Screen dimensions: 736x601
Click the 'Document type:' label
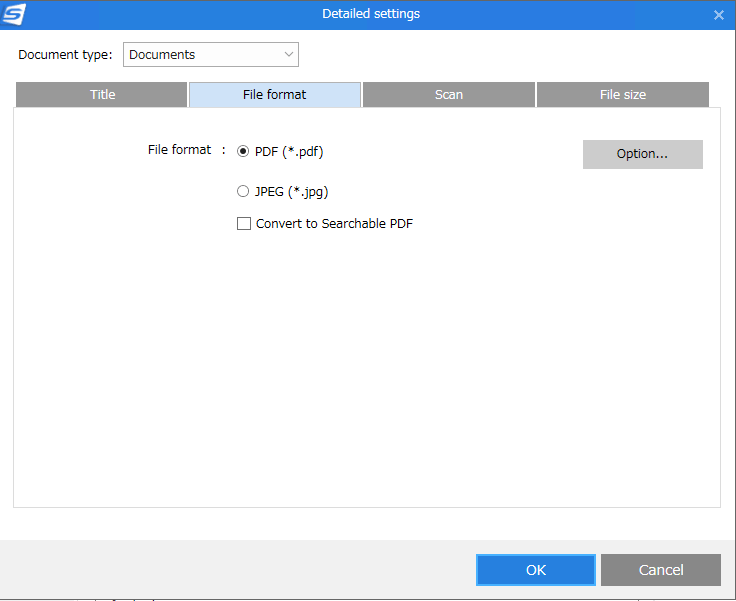[x=65, y=54]
